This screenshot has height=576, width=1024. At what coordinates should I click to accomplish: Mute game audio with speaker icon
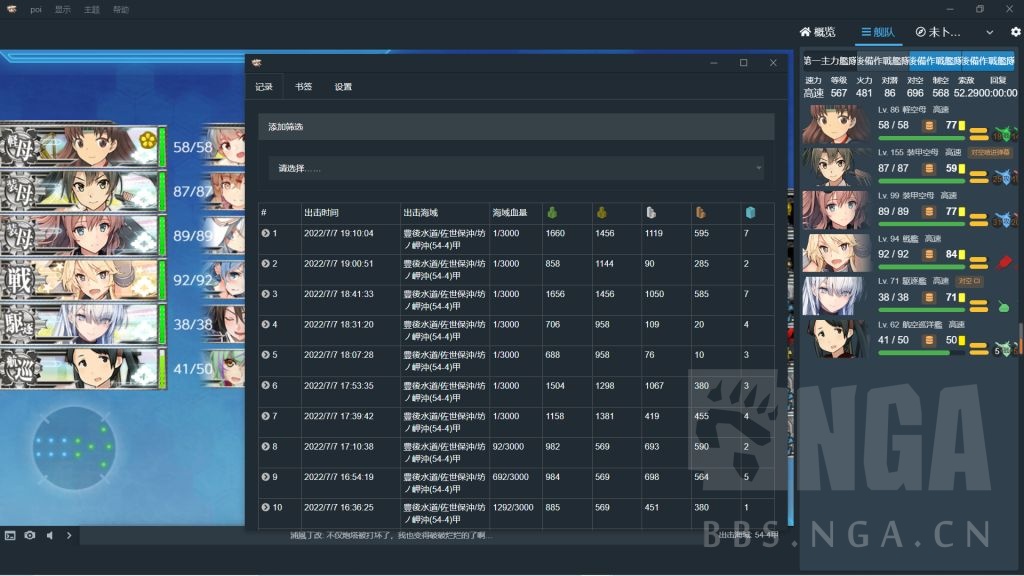pyautogui.click(x=50, y=535)
